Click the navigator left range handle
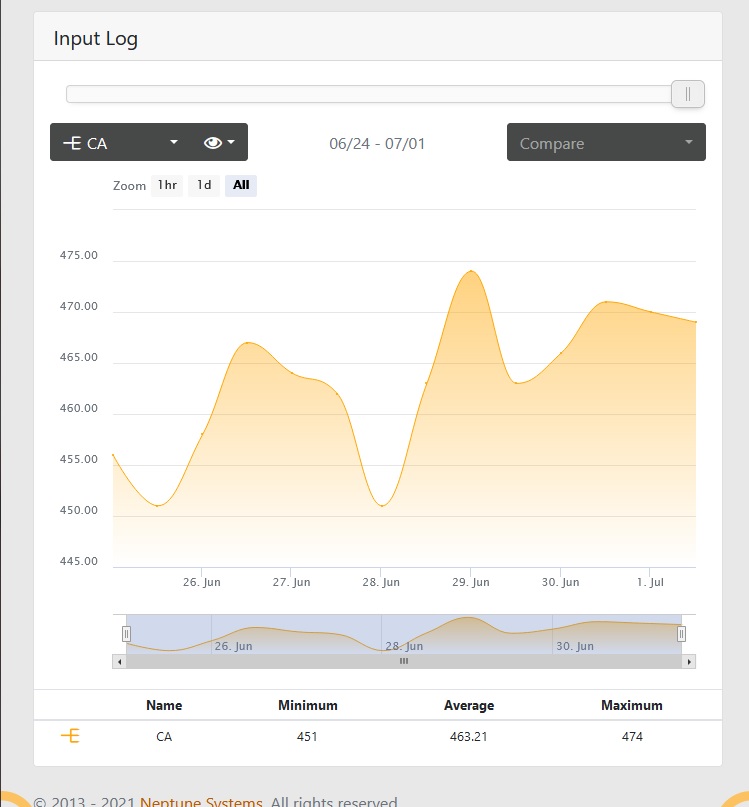Viewport: 749px width, 807px height. pyautogui.click(x=127, y=634)
